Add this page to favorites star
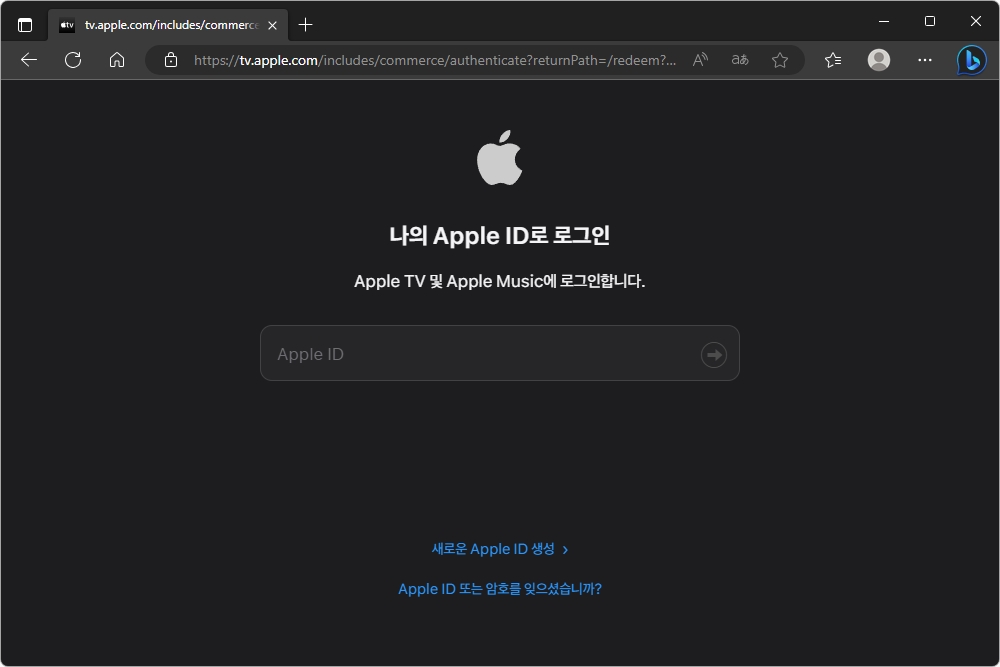 [x=779, y=60]
